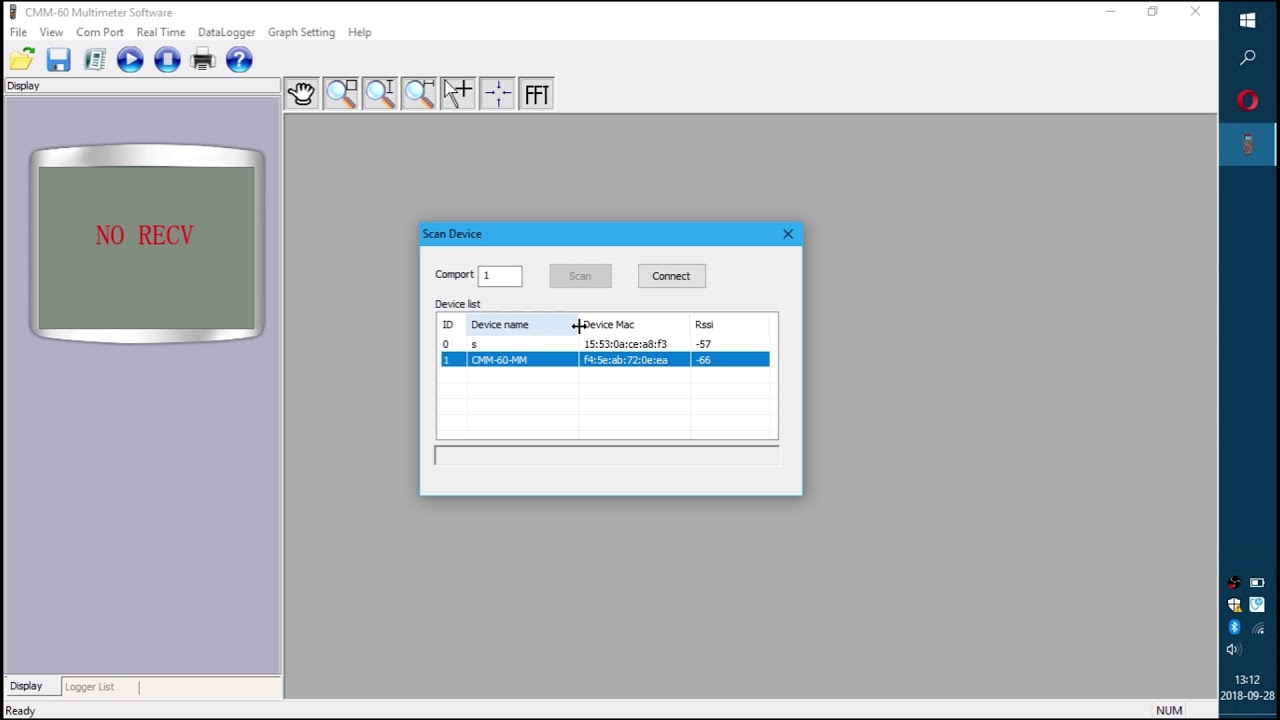Viewport: 1280px width, 720px height.
Task: Open help with the question mark icon
Action: (239, 60)
